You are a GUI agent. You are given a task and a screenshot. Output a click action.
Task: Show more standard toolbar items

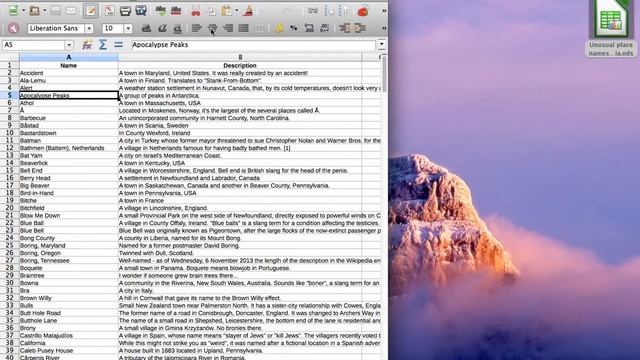pyautogui.click(x=384, y=11)
